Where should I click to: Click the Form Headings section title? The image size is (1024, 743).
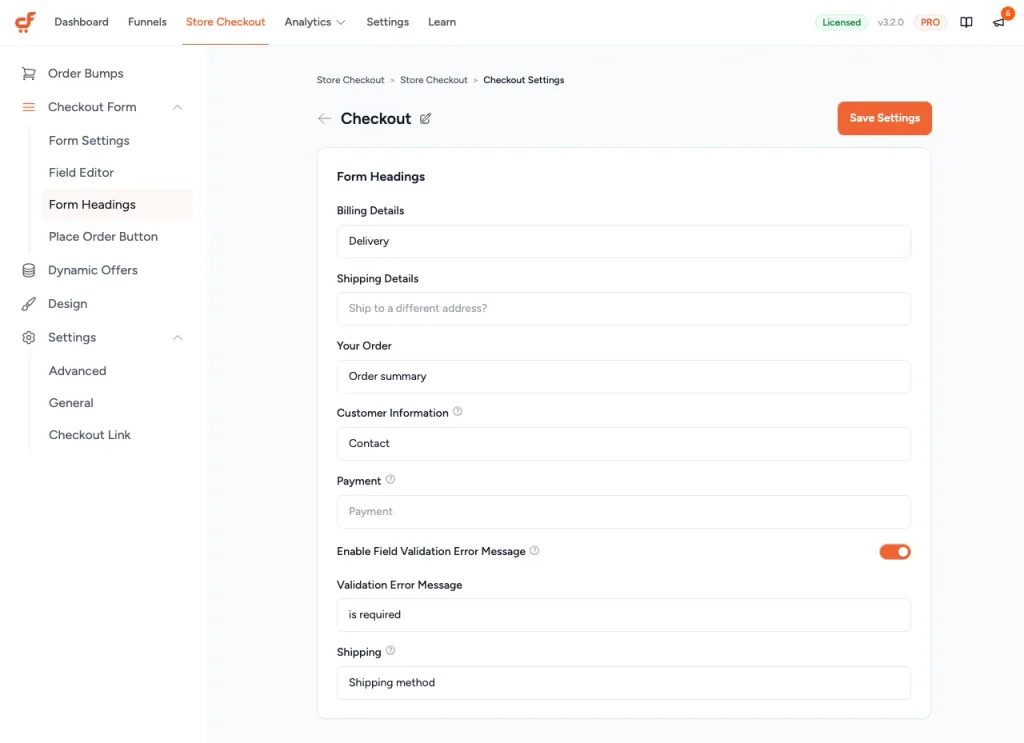tap(381, 177)
